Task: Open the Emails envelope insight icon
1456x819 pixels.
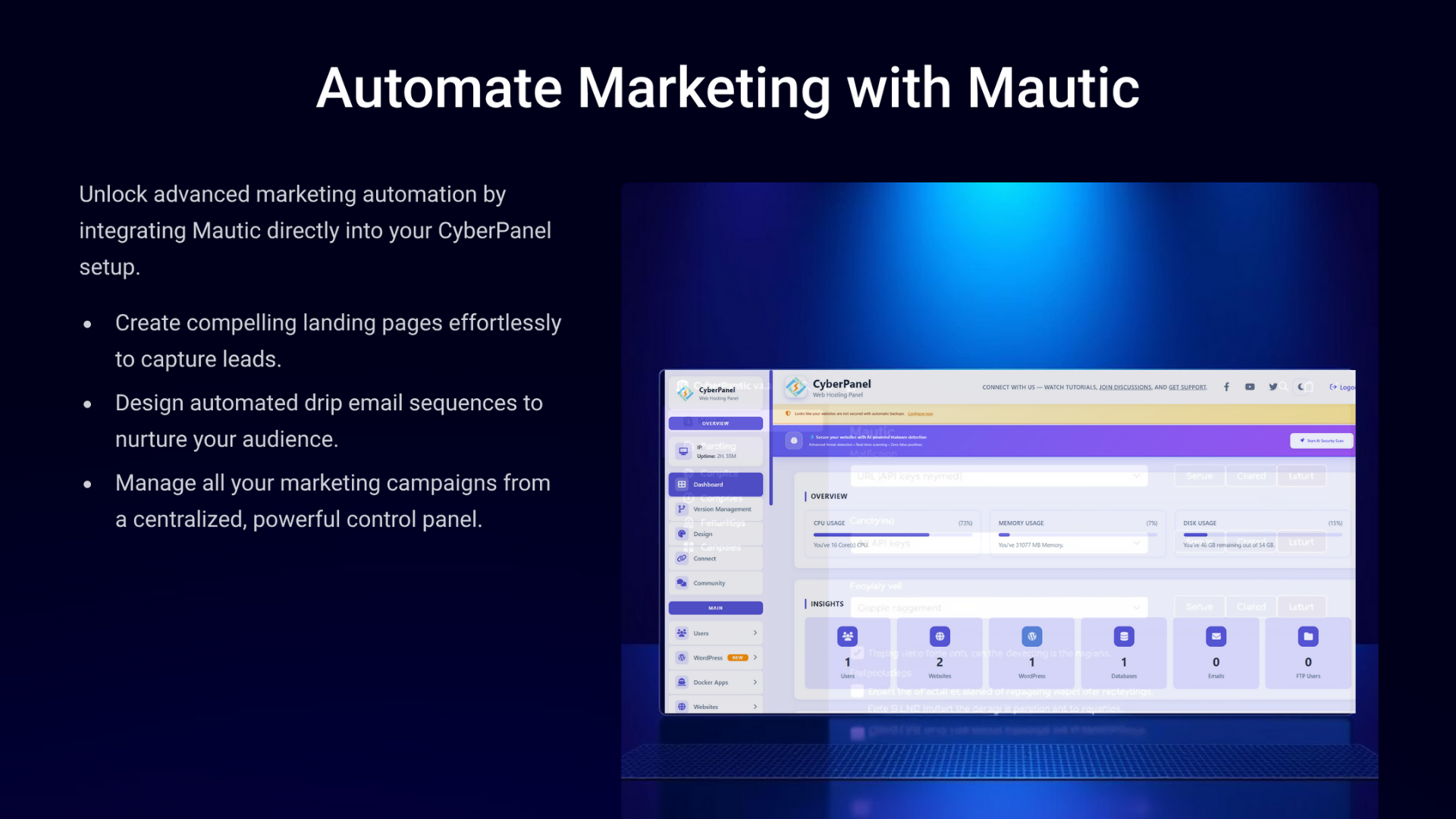Action: tap(1216, 636)
